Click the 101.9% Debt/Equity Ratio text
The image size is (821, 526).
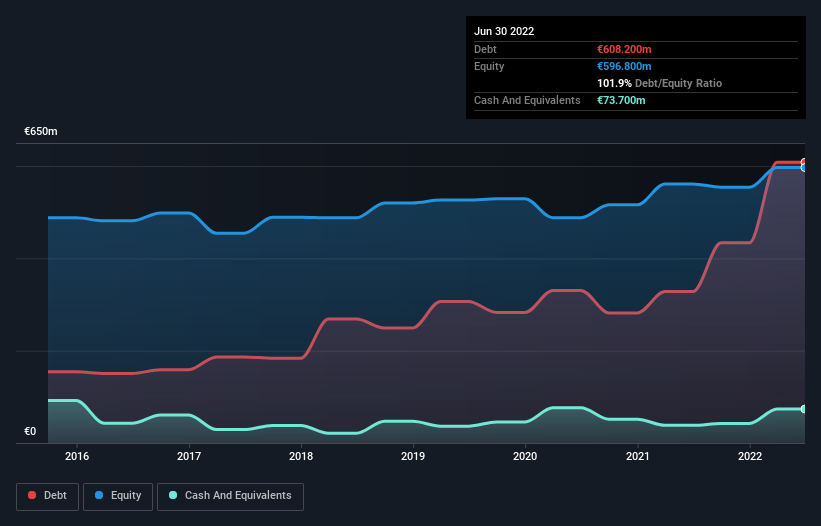tap(659, 83)
